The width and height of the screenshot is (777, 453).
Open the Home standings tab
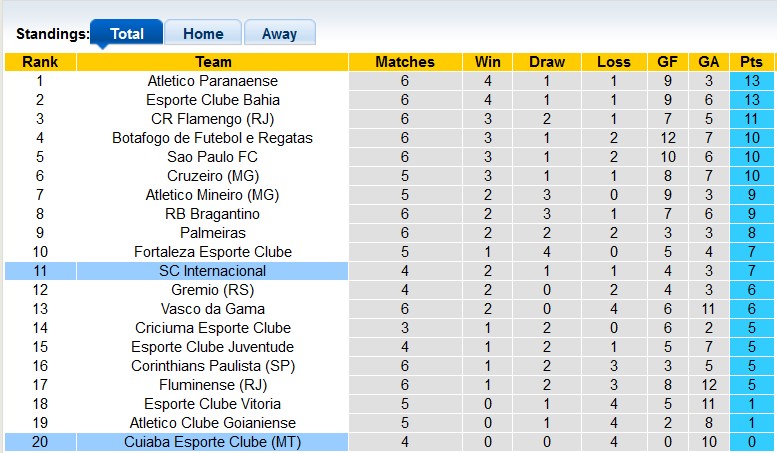pyautogui.click(x=203, y=33)
